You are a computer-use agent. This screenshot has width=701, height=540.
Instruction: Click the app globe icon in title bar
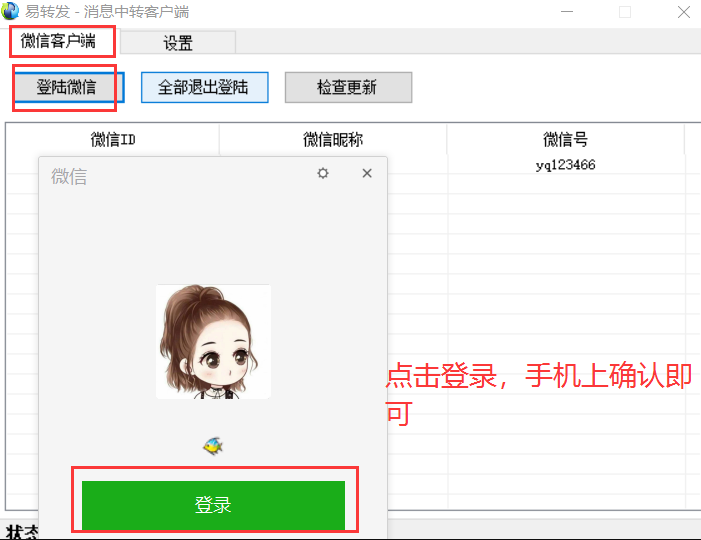[x=10, y=11]
